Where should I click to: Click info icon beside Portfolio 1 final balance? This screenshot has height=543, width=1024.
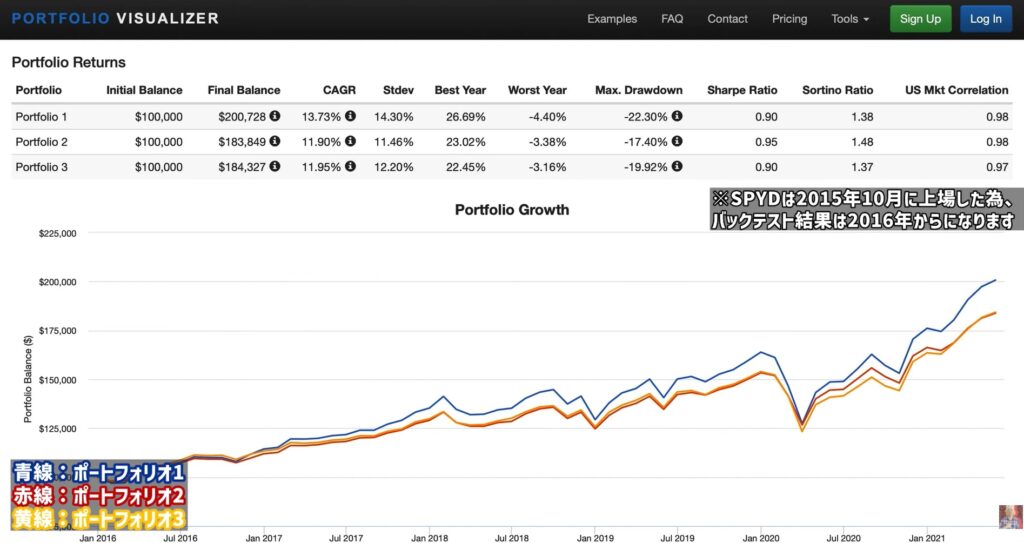coord(275,116)
